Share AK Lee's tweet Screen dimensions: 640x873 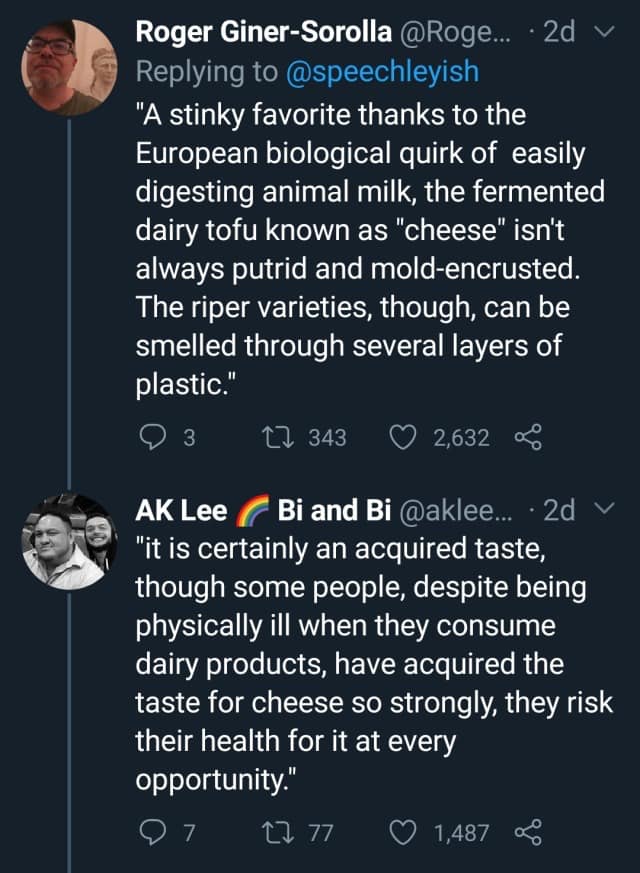pyautogui.click(x=526, y=832)
